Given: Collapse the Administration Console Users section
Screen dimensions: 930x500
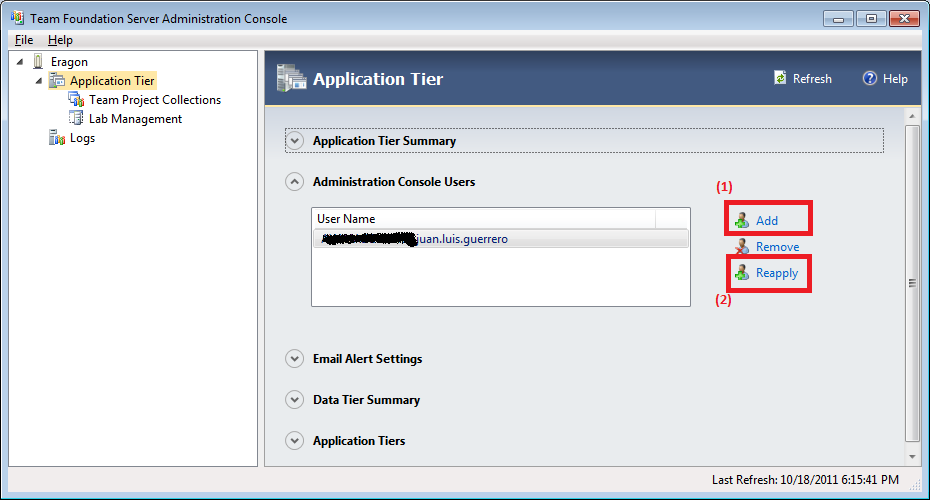Looking at the screenshot, I should tap(294, 181).
